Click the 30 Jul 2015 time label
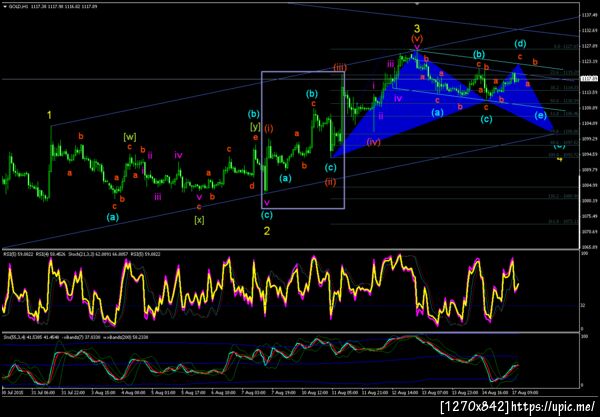 (x=12, y=393)
